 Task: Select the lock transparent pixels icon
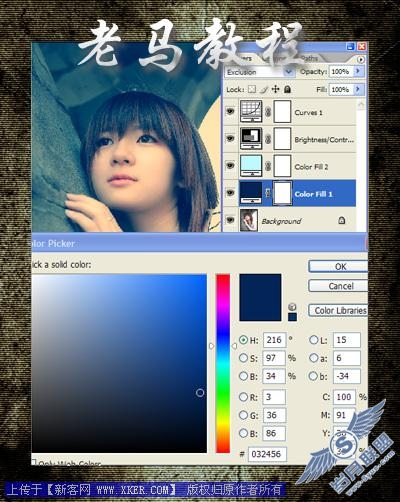(252, 89)
